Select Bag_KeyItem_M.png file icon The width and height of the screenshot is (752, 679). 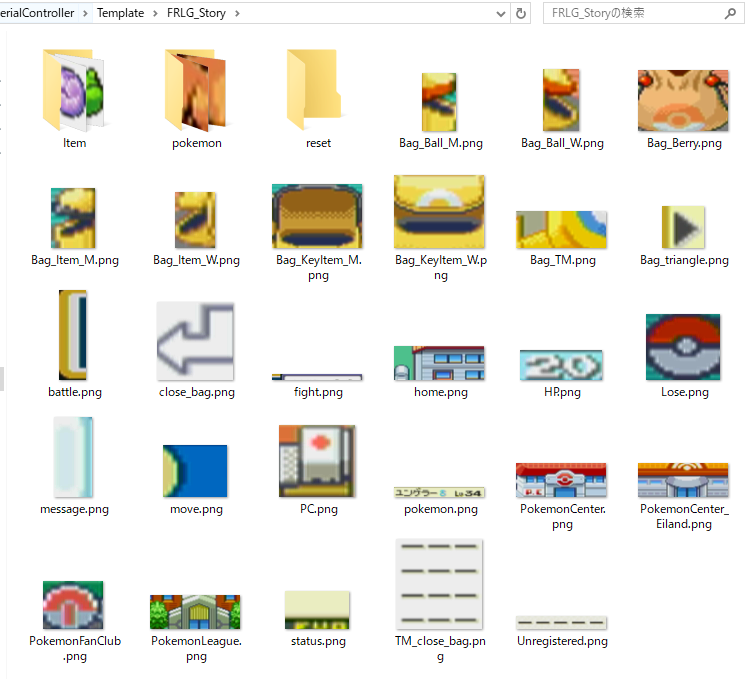(317, 216)
